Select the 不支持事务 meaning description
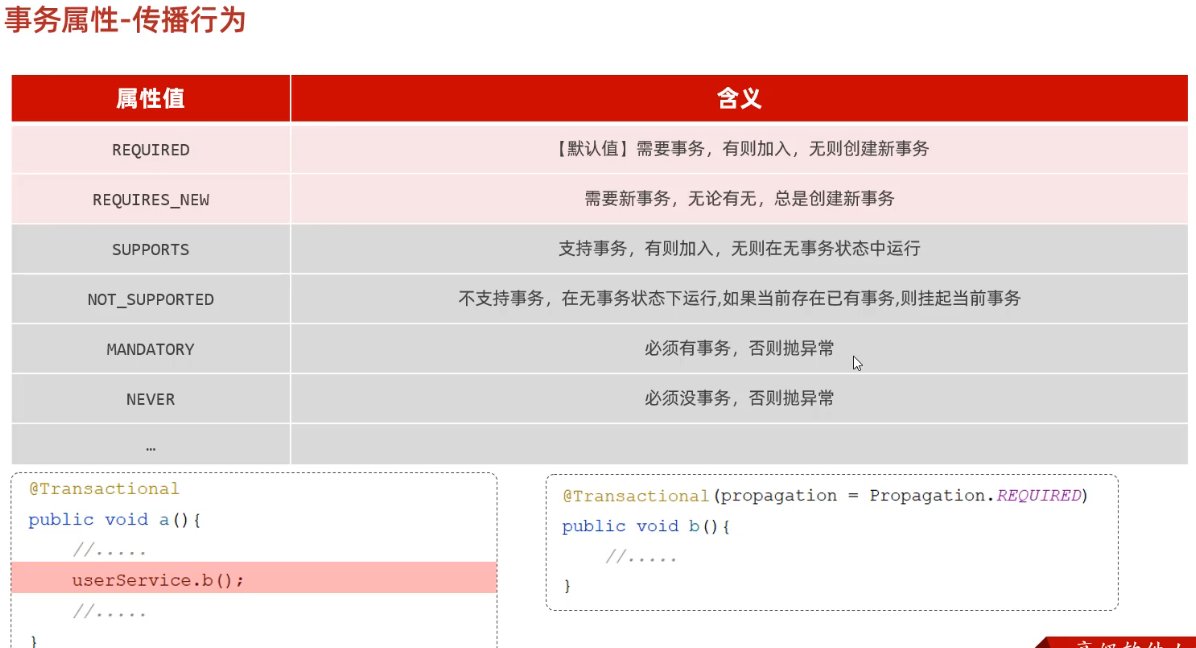This screenshot has height=648, width=1196. (x=739, y=299)
